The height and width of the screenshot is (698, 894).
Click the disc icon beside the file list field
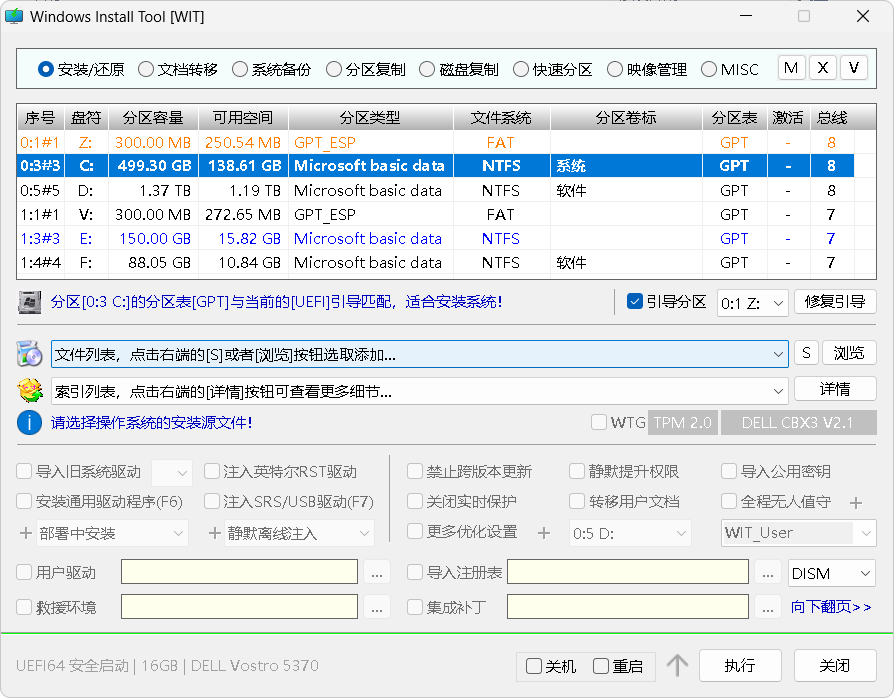point(31,353)
